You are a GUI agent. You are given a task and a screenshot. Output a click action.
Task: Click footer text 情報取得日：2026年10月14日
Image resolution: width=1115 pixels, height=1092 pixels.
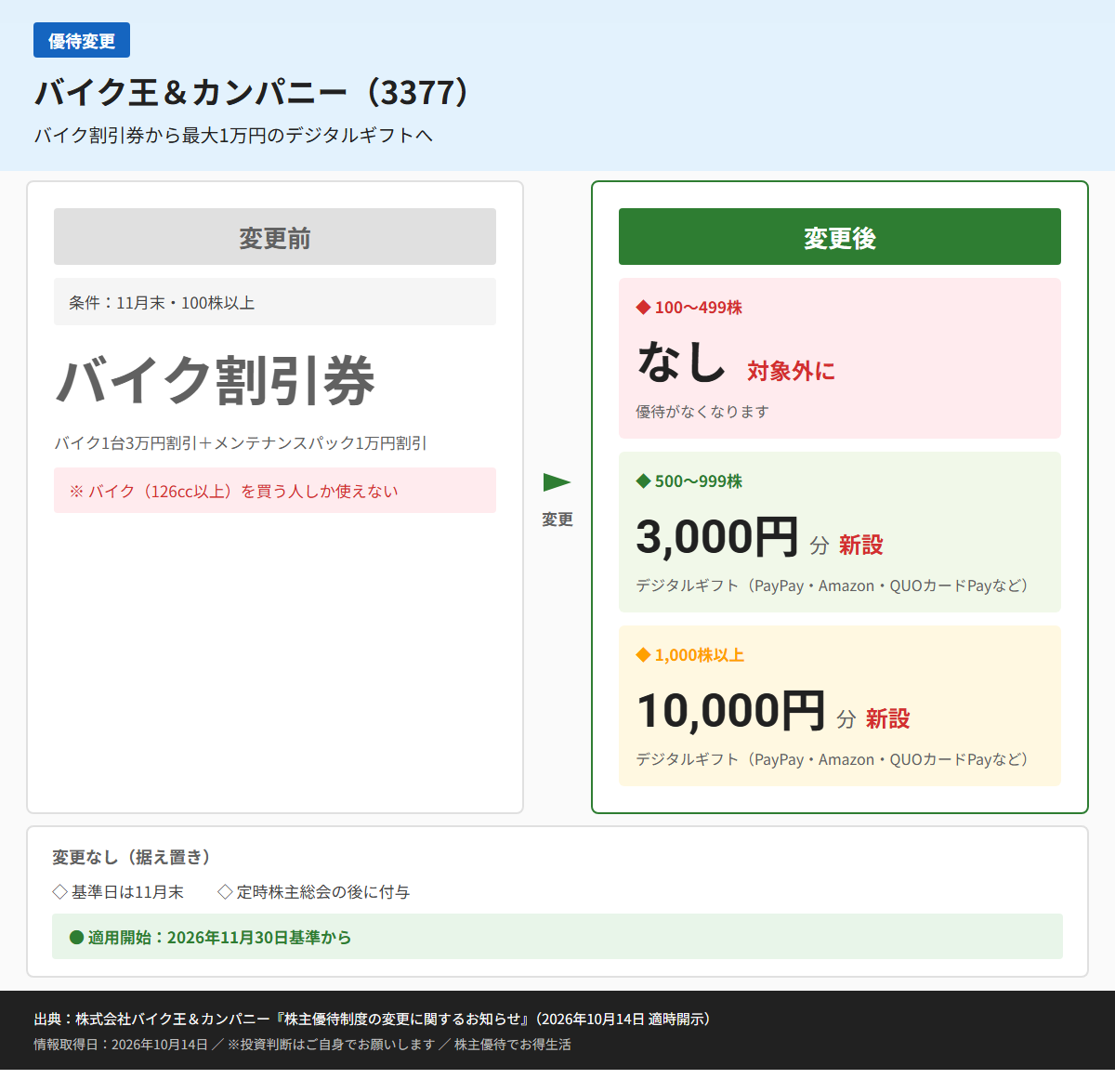click(121, 1045)
